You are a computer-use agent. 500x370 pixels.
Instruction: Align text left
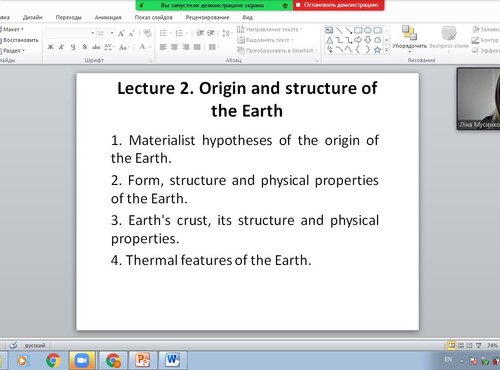(163, 47)
